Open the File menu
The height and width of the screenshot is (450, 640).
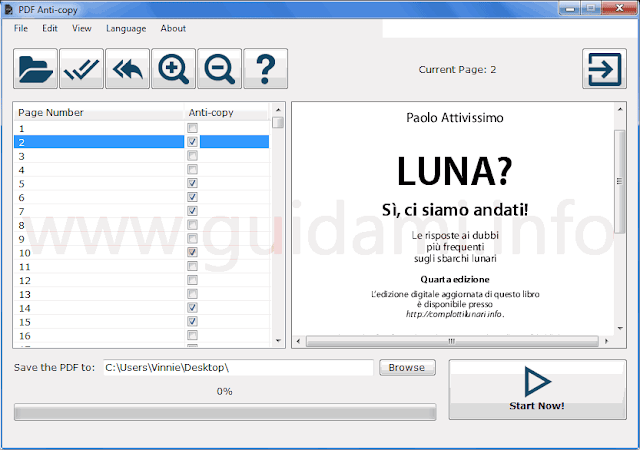pos(21,28)
